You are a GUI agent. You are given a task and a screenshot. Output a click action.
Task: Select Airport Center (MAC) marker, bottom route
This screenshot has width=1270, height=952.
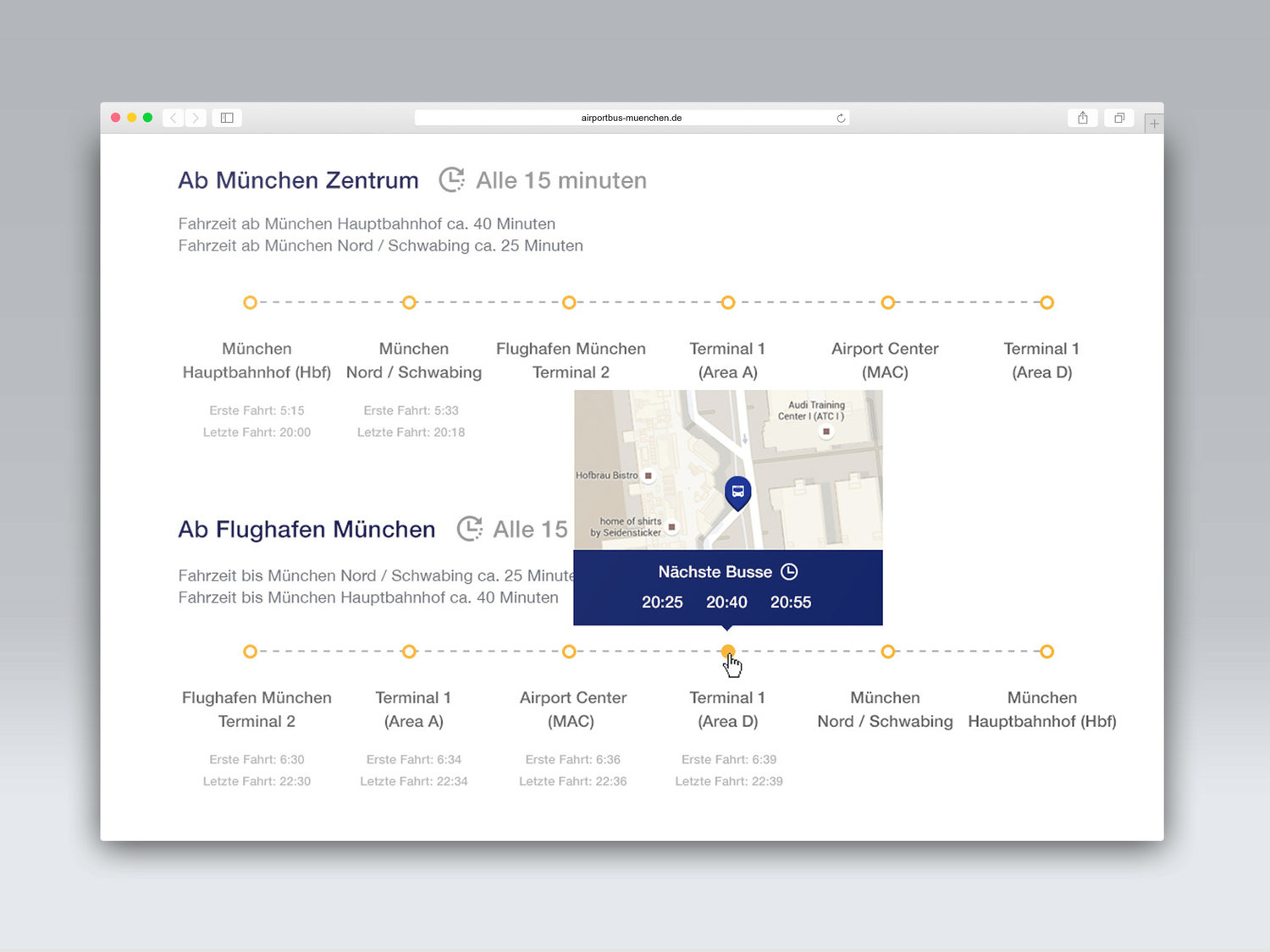pyautogui.click(x=569, y=652)
